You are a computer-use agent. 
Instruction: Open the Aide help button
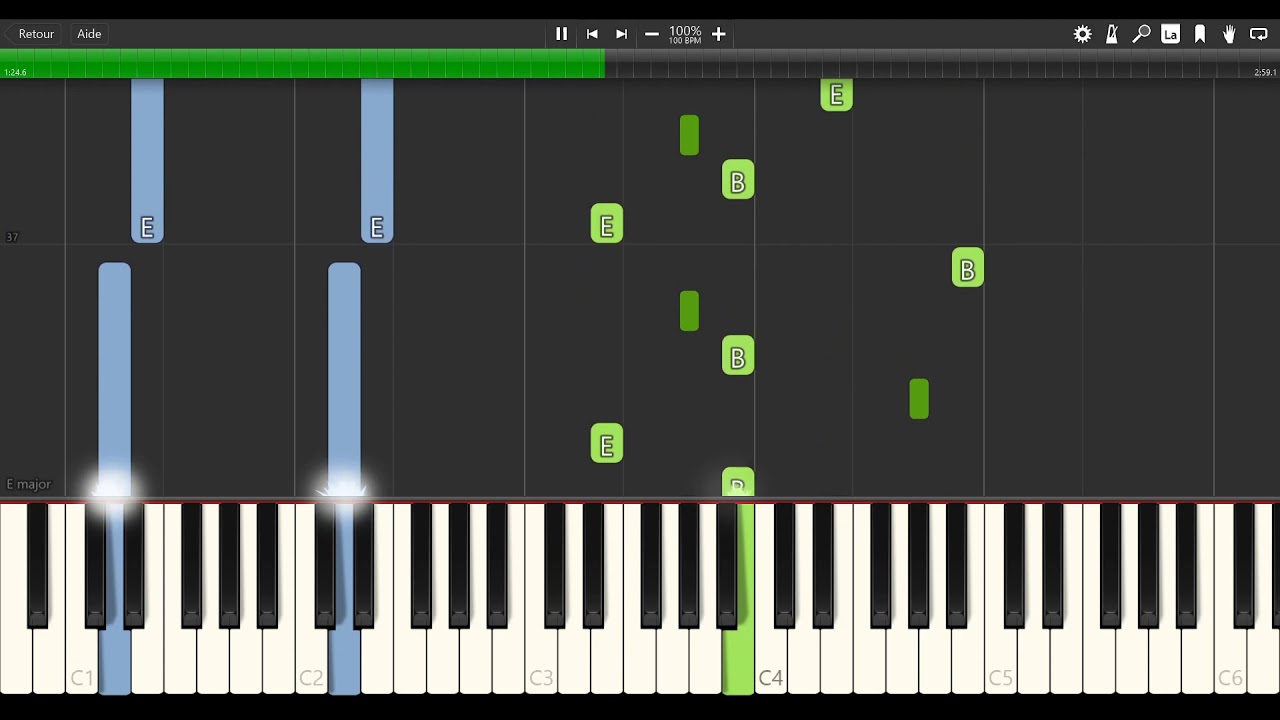coord(89,34)
